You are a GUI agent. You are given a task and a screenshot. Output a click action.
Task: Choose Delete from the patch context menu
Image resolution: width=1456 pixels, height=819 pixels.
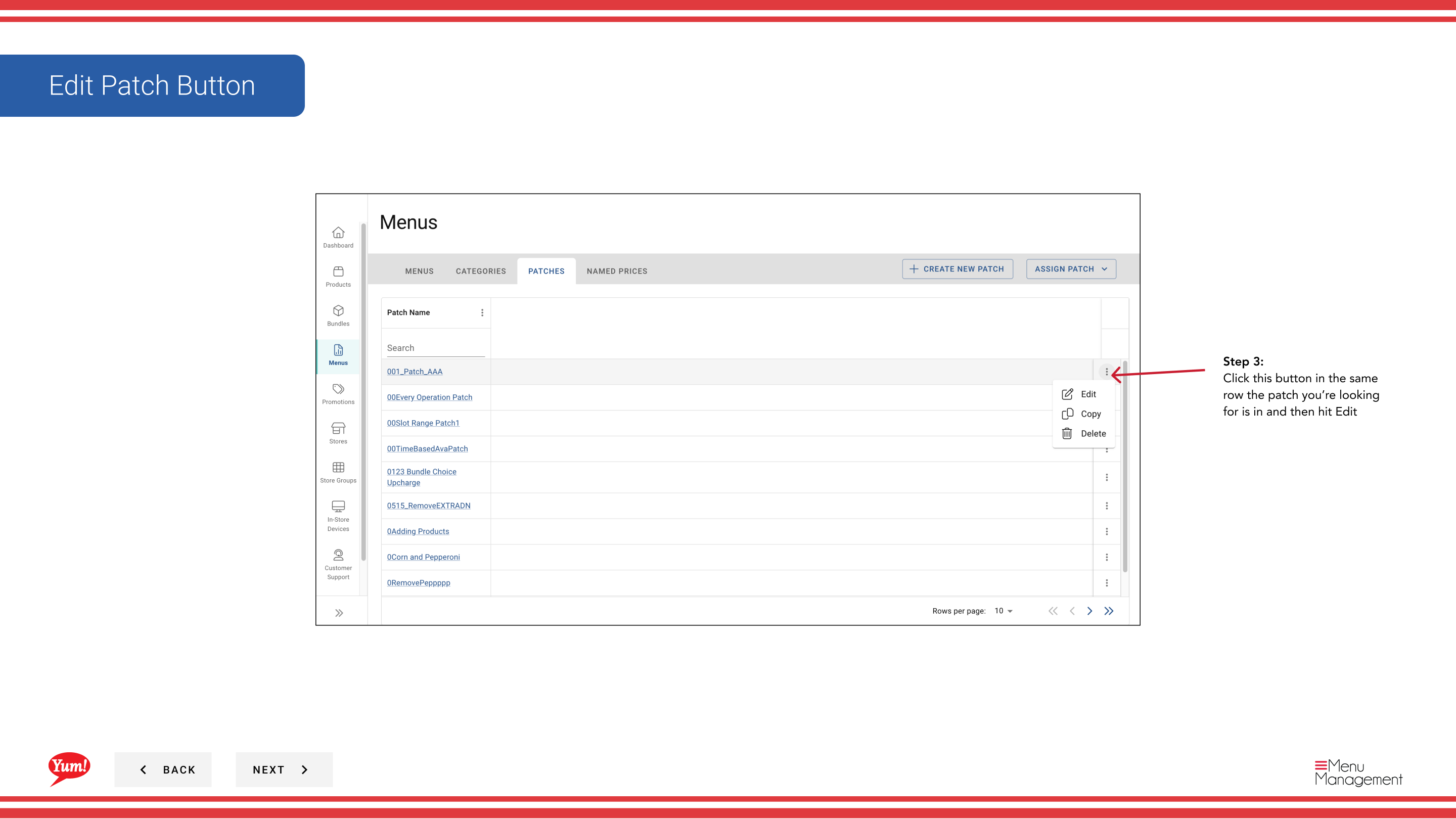[x=1083, y=434]
